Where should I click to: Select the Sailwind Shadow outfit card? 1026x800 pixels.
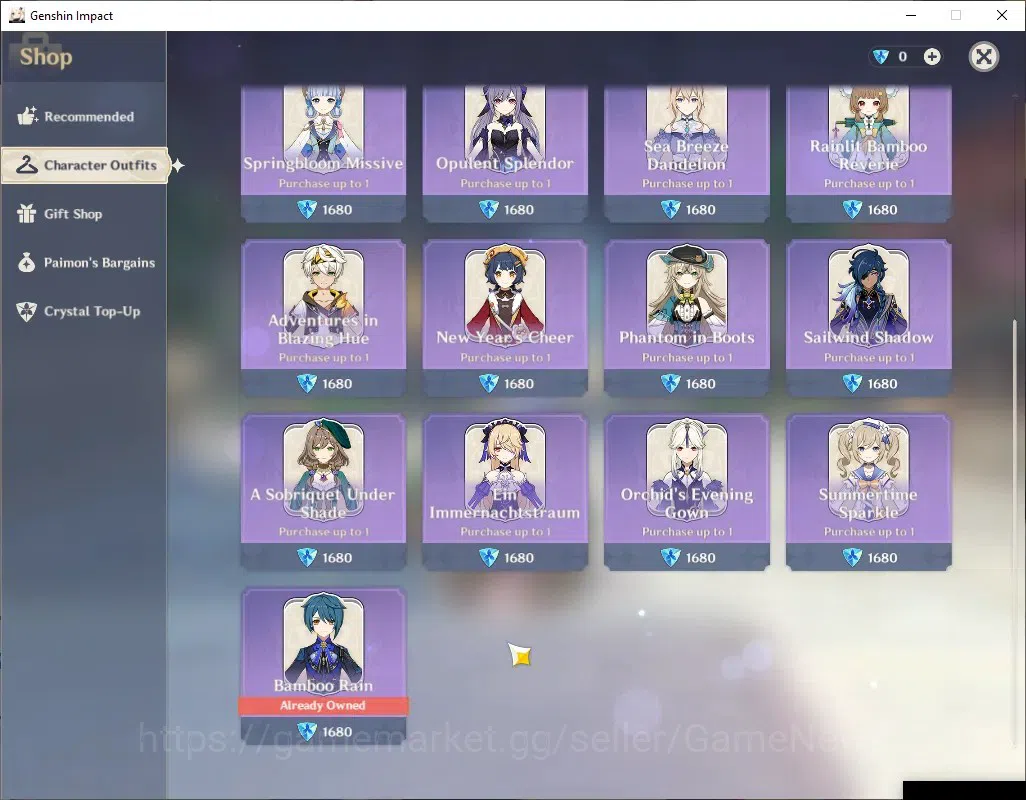(x=868, y=318)
